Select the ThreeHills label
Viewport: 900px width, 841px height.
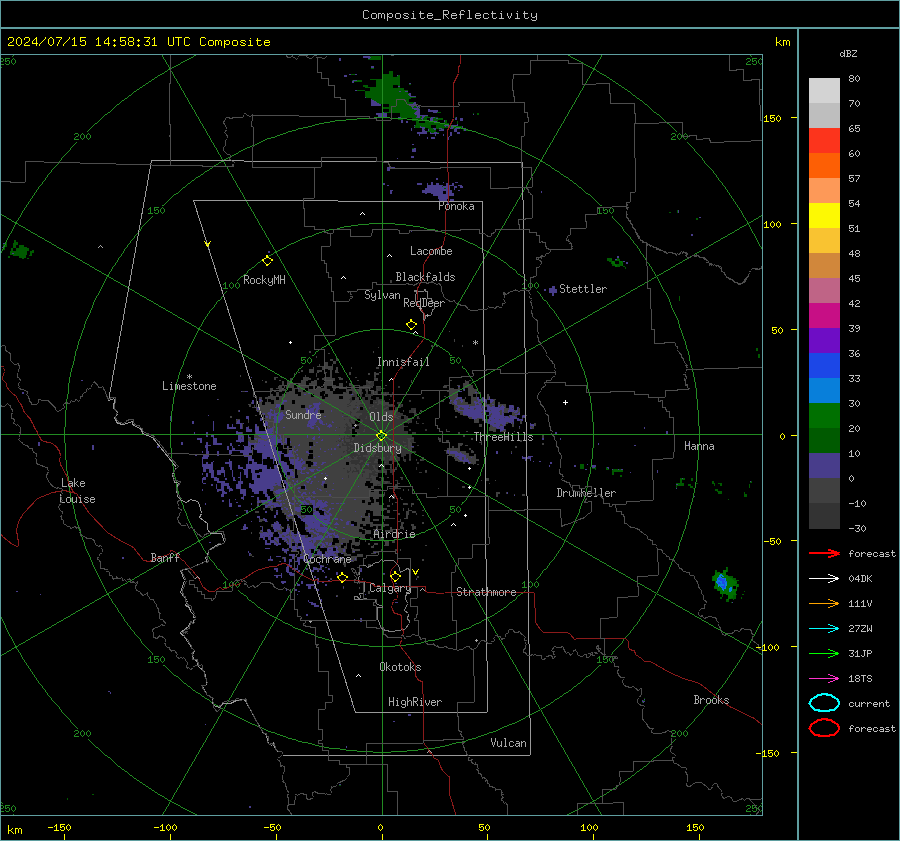pyautogui.click(x=503, y=437)
